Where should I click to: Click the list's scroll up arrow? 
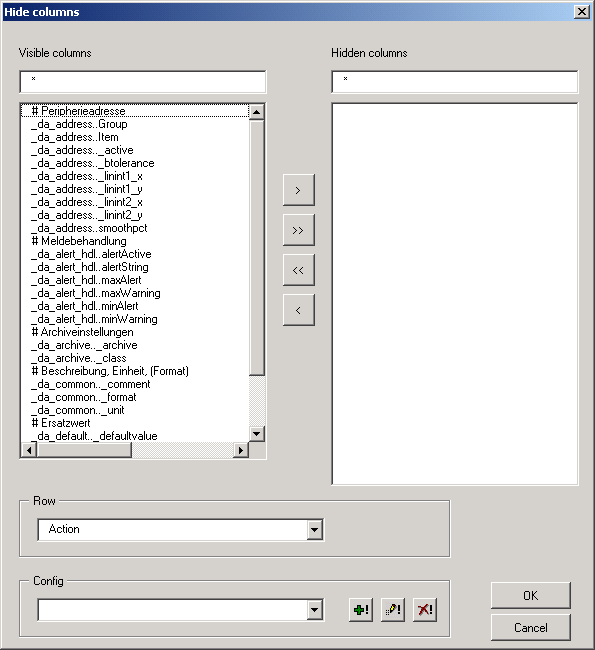click(x=257, y=112)
